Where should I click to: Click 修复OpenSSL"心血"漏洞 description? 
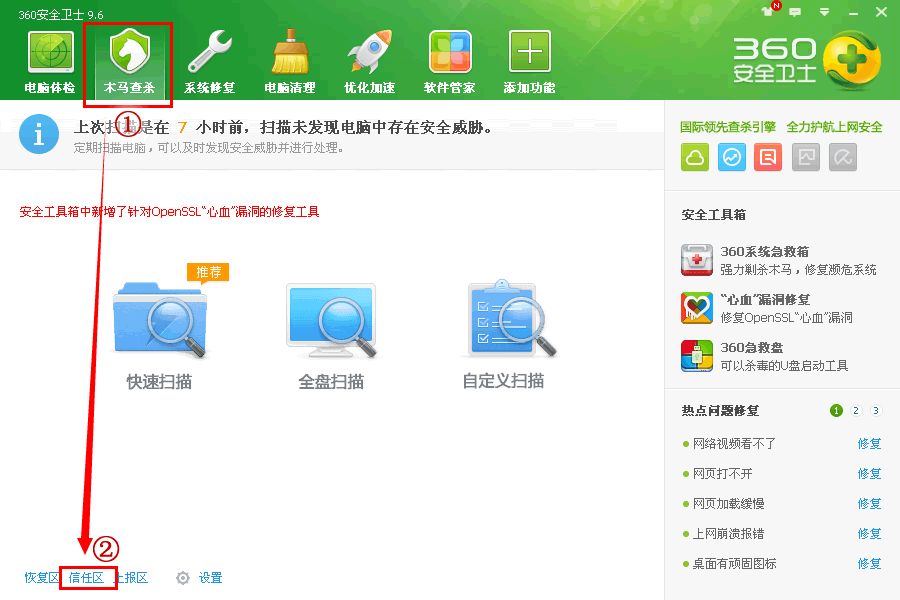tap(786, 318)
